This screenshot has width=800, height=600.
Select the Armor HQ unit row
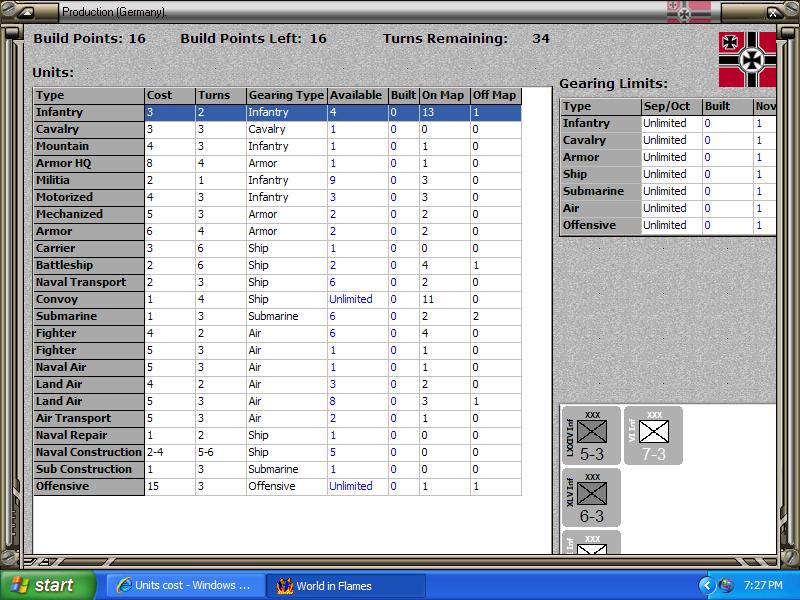[x=278, y=163]
